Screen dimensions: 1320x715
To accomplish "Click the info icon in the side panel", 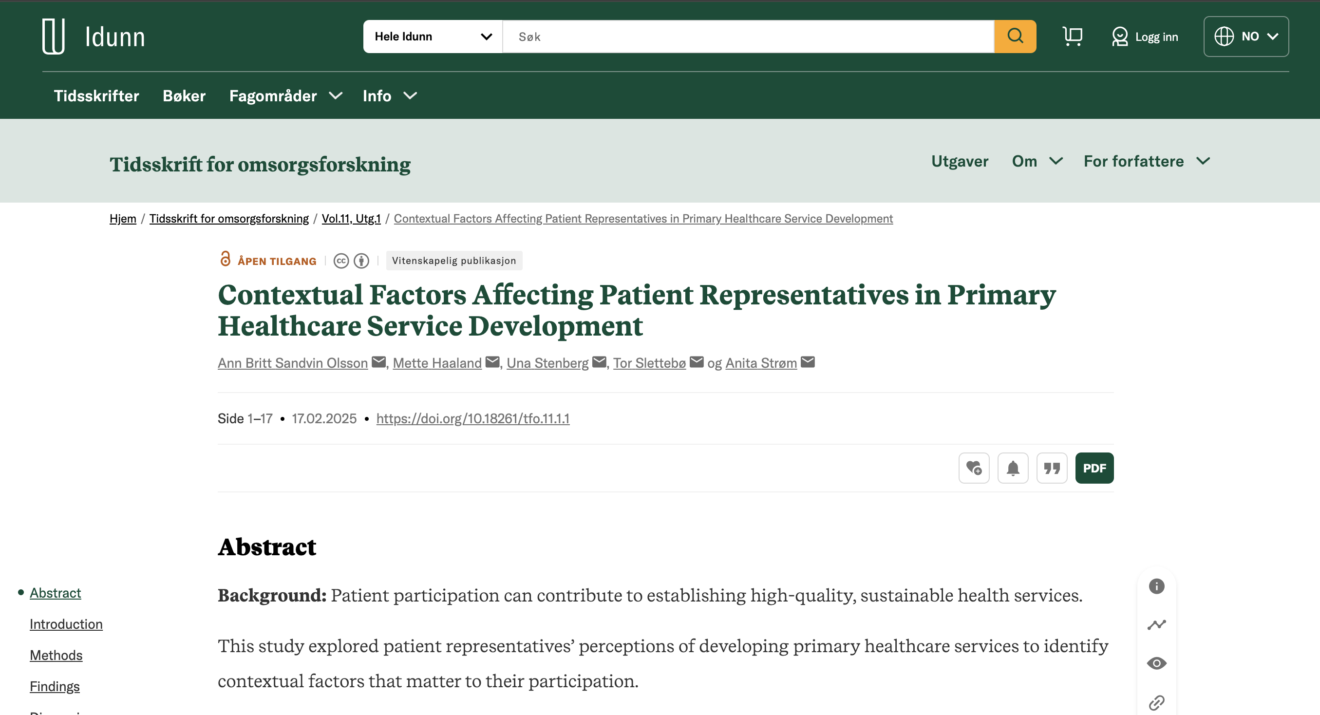I will click(x=1157, y=586).
